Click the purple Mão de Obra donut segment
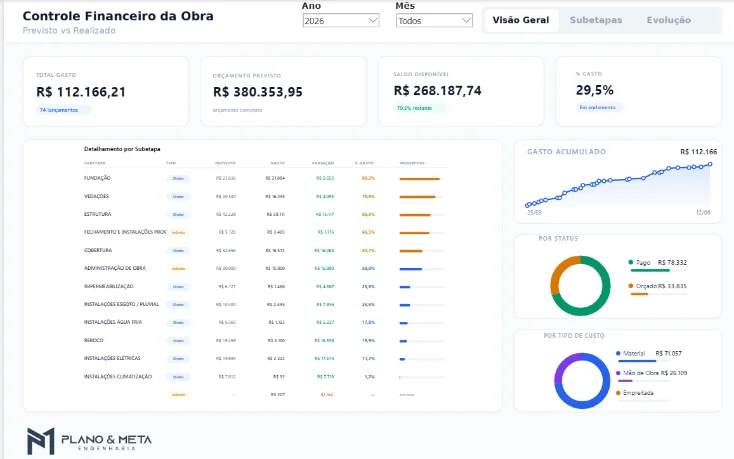Viewport: 734px width, 459px height. click(563, 366)
